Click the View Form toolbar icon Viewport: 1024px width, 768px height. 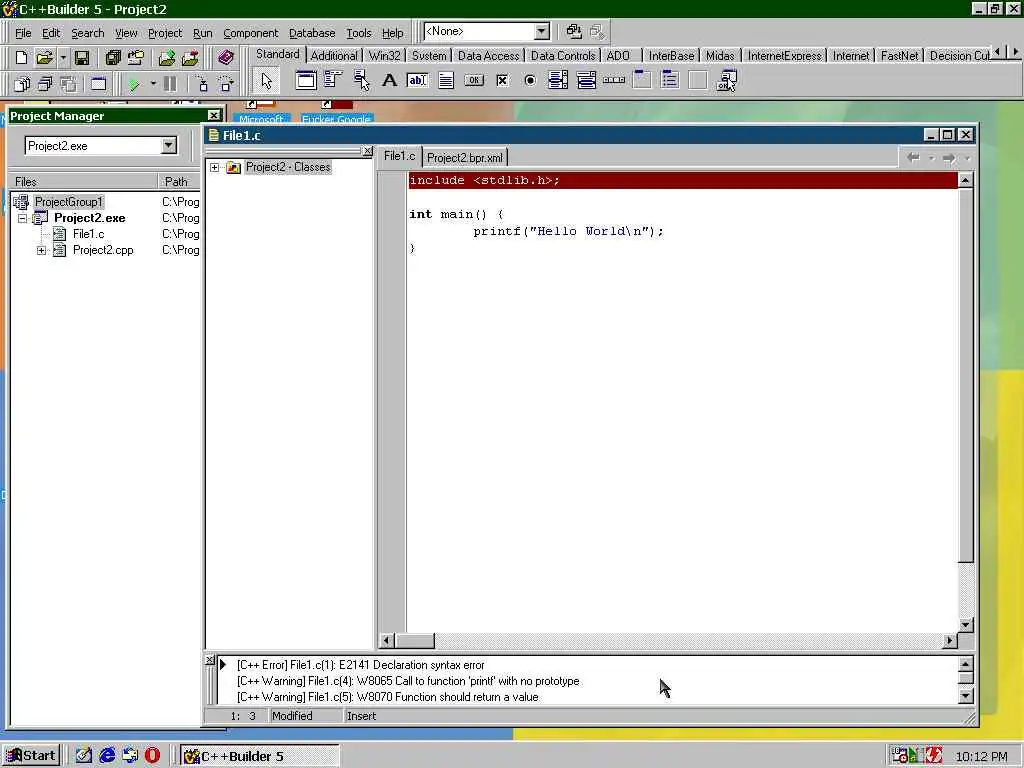pyautogui.click(x=44, y=84)
